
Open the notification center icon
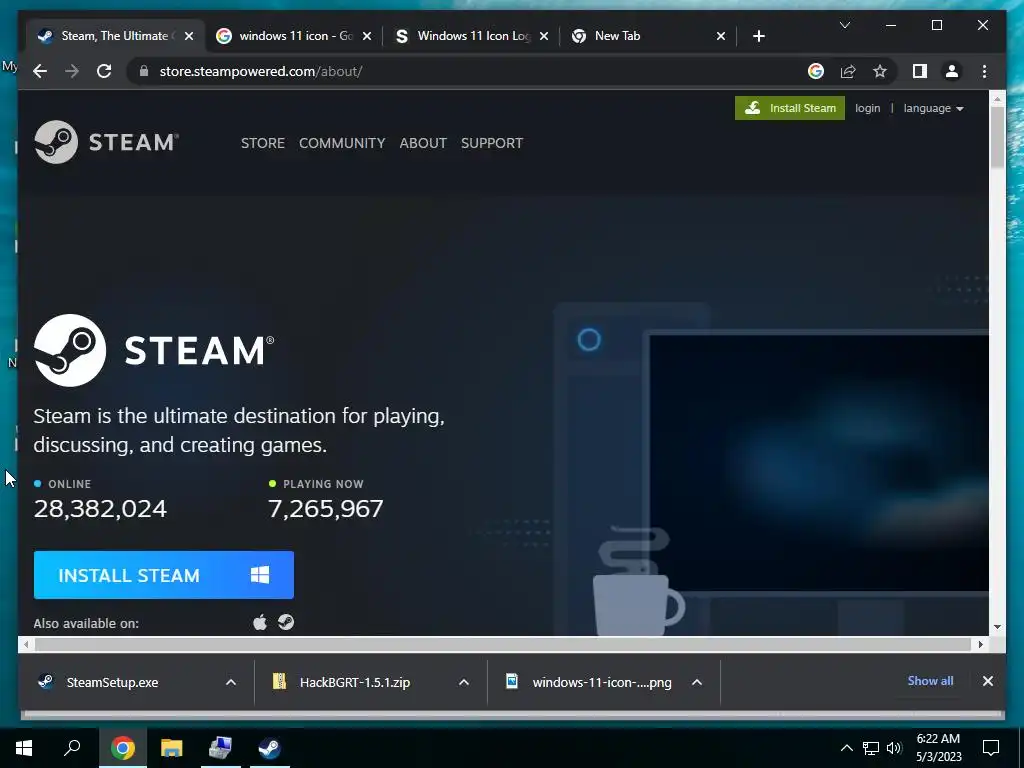(991, 748)
